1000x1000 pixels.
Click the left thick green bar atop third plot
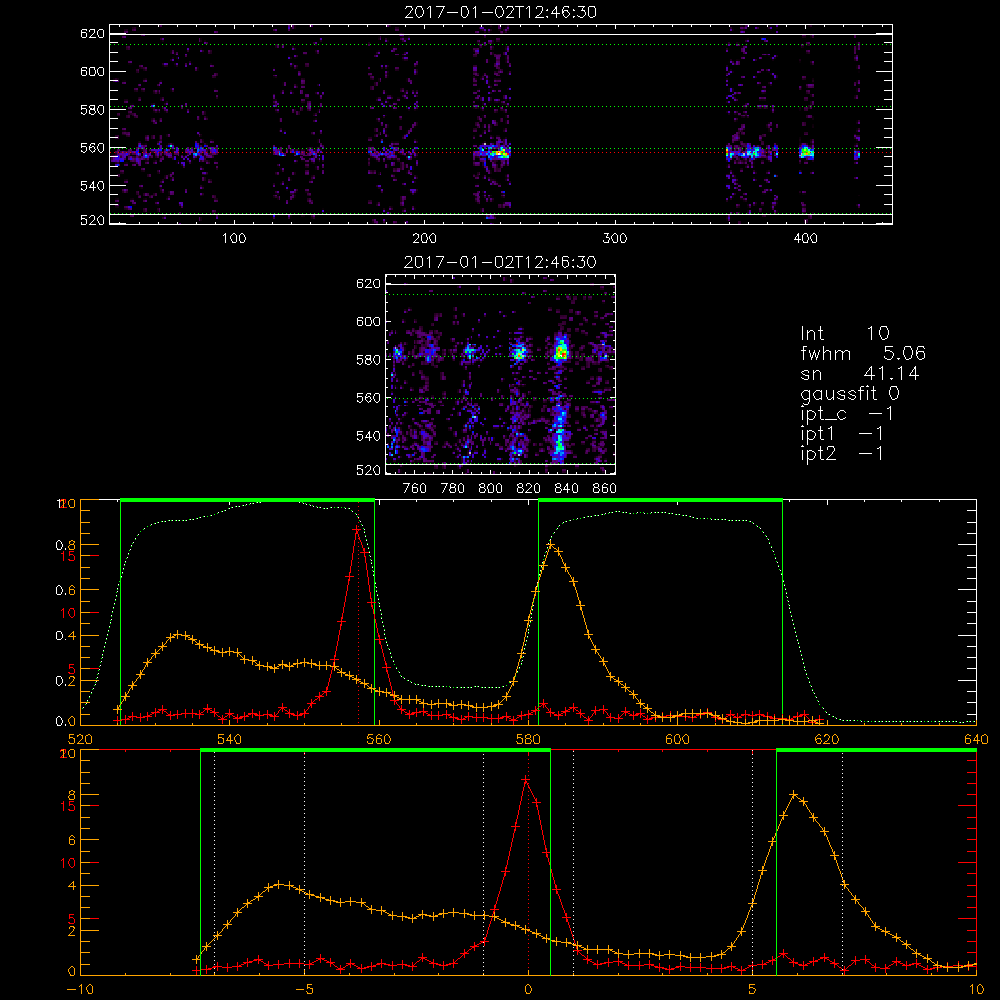(247, 500)
